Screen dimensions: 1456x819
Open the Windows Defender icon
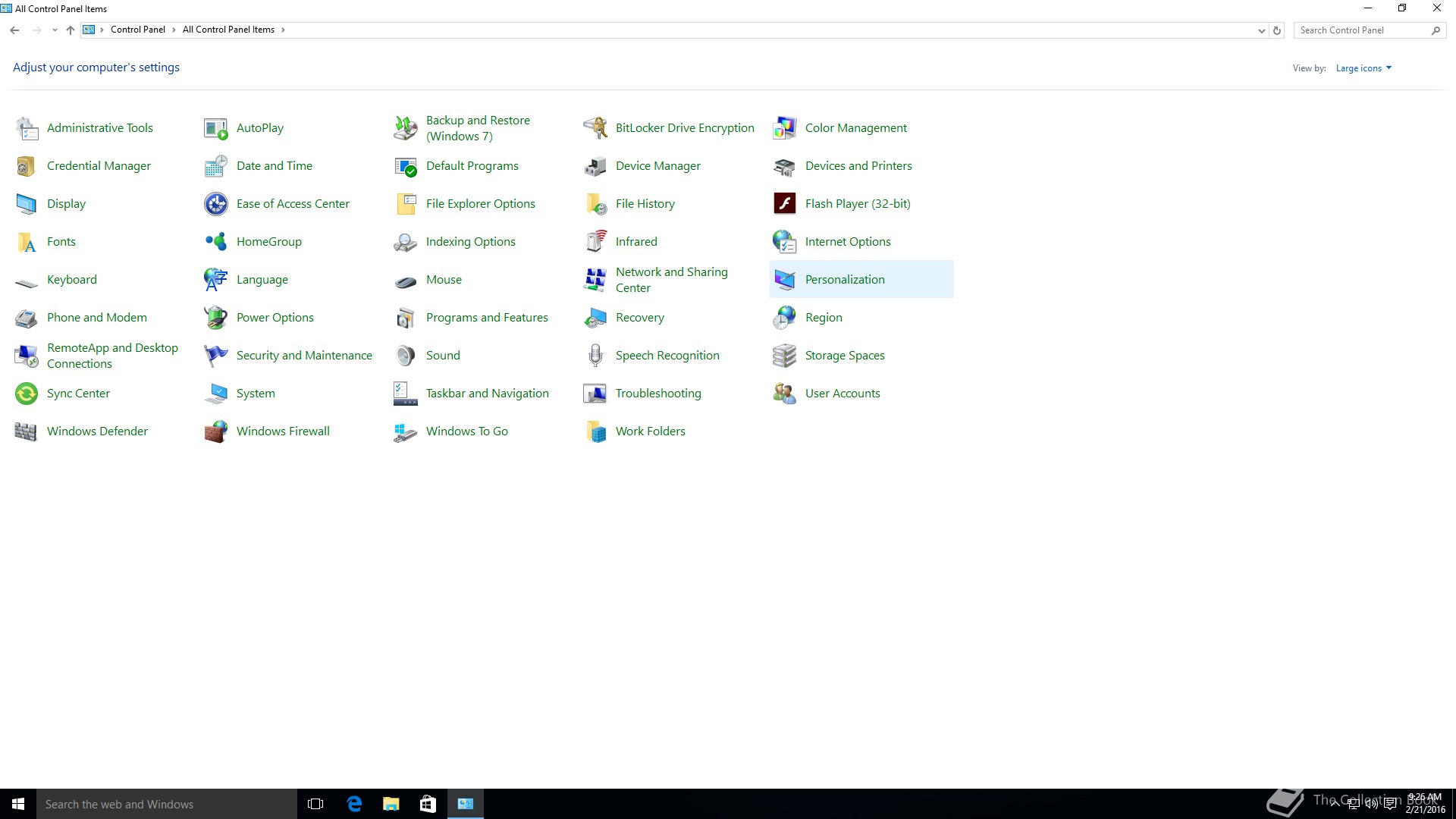[x=27, y=431]
